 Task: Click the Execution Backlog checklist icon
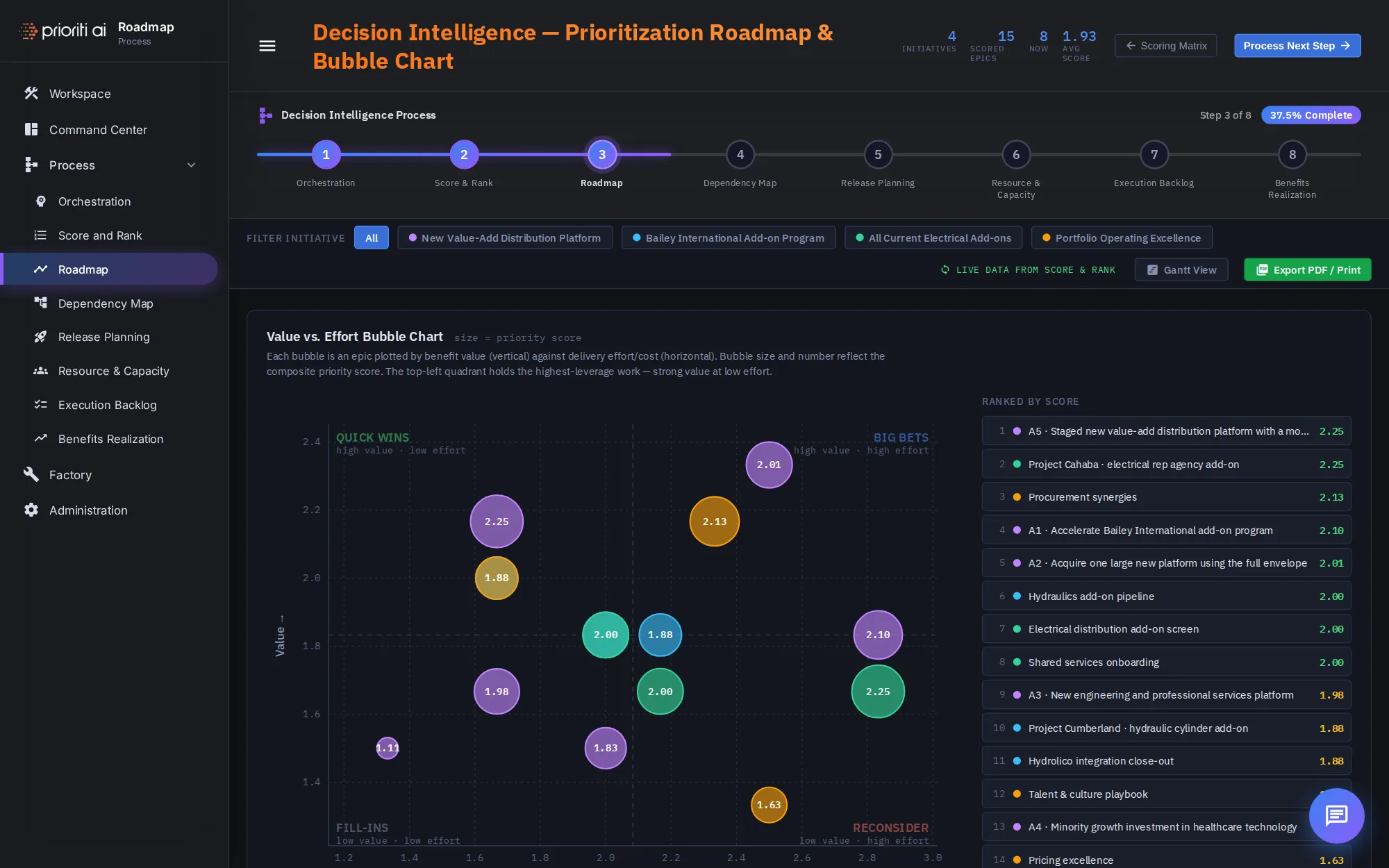[x=41, y=405]
